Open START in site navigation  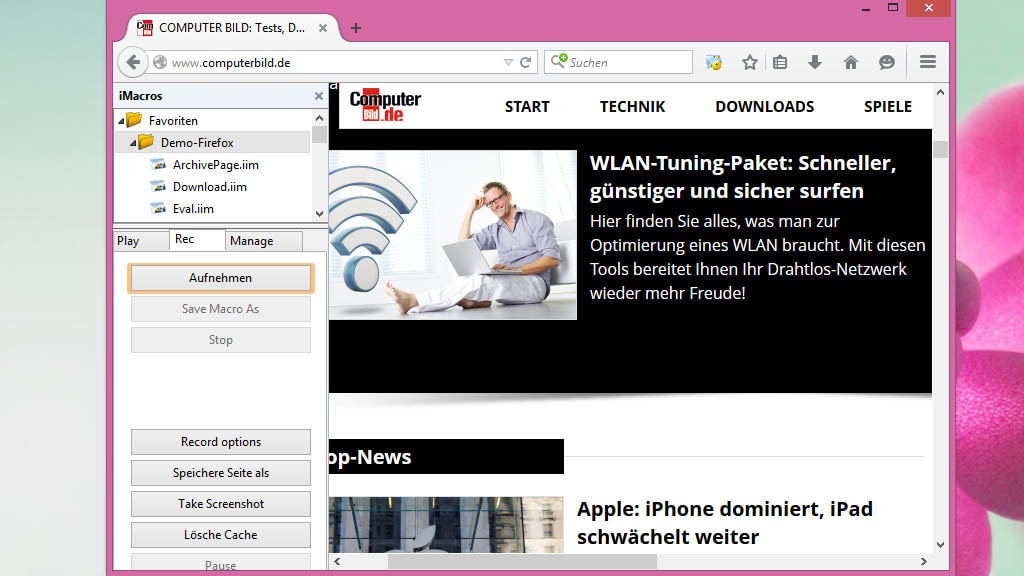pyautogui.click(x=527, y=106)
